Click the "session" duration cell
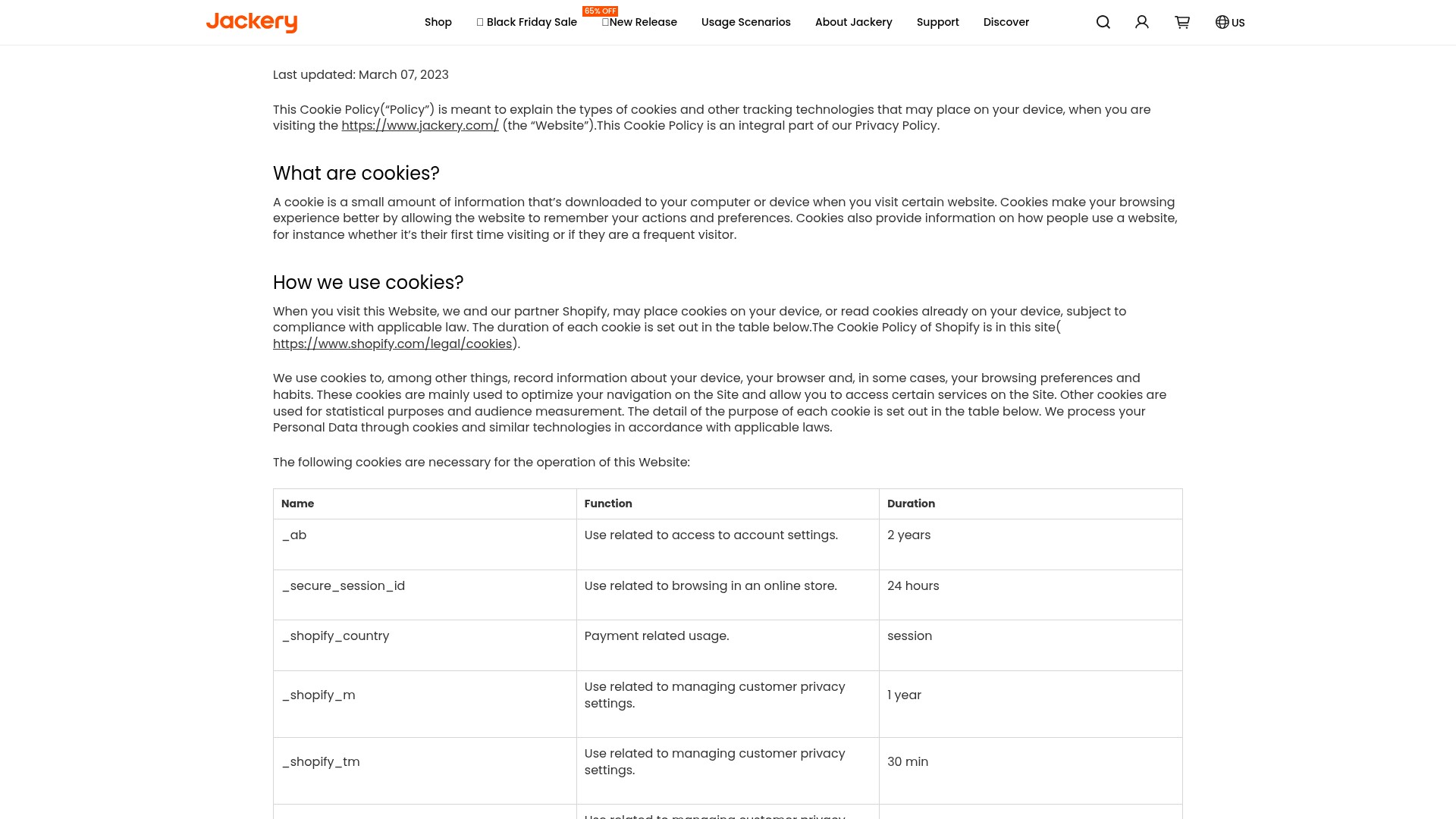Viewport: 1456px width, 819px height. pyautogui.click(x=1031, y=645)
